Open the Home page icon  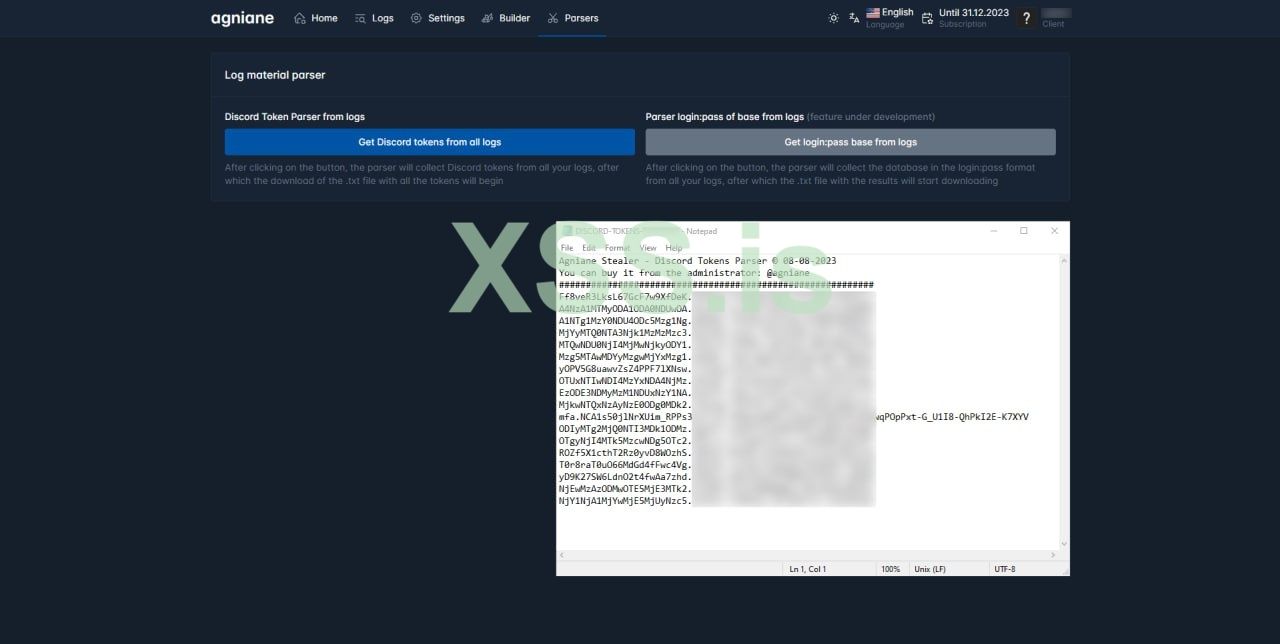pyautogui.click(x=300, y=18)
